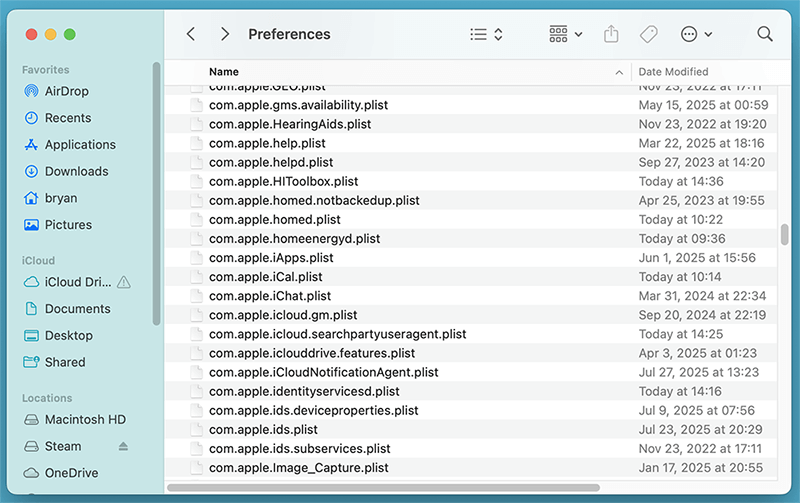Screen dimensions: 800x503
Task: Go back with the left chevron
Action: pos(191,34)
